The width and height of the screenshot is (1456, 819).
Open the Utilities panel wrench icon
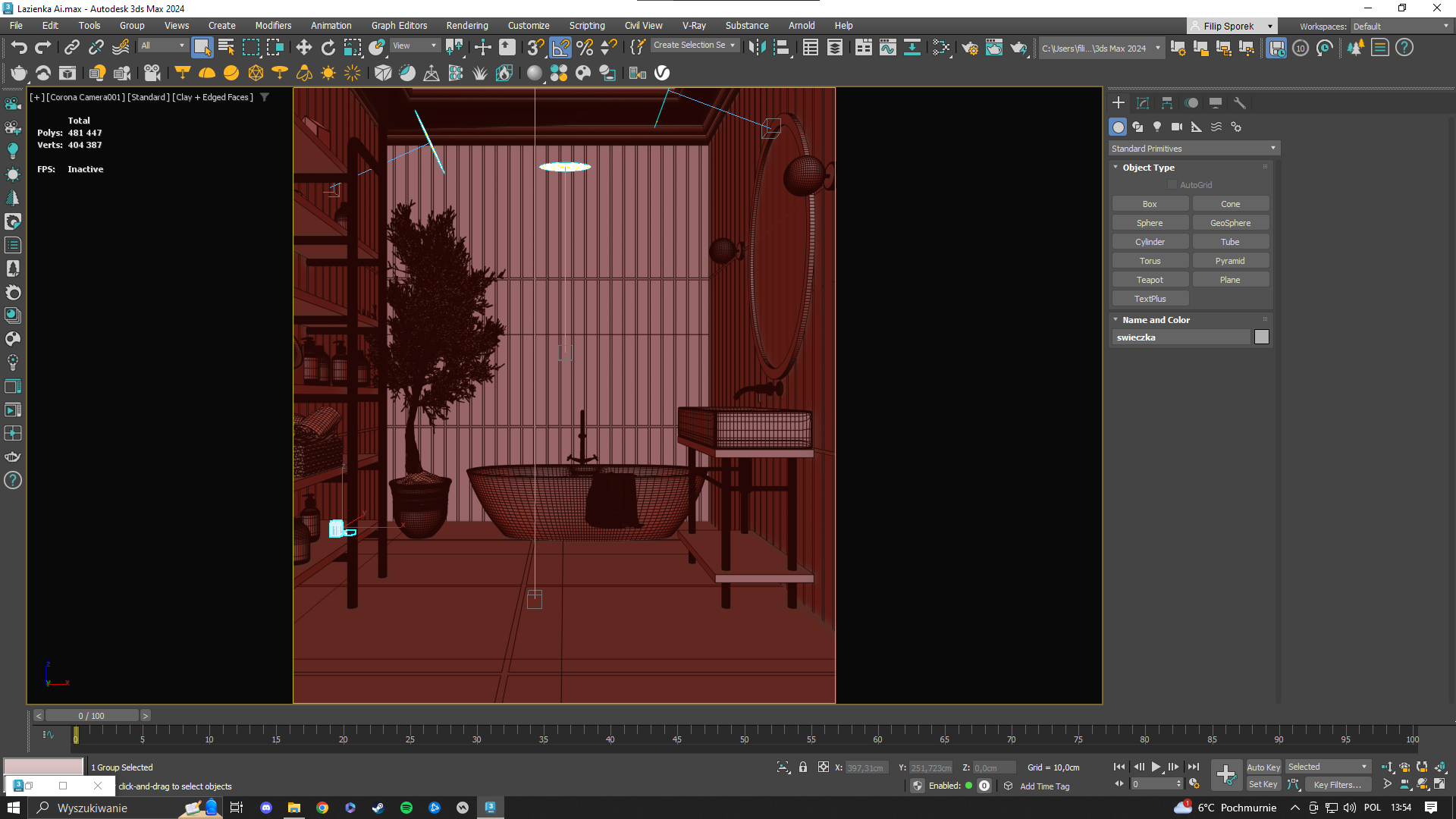coord(1240,103)
